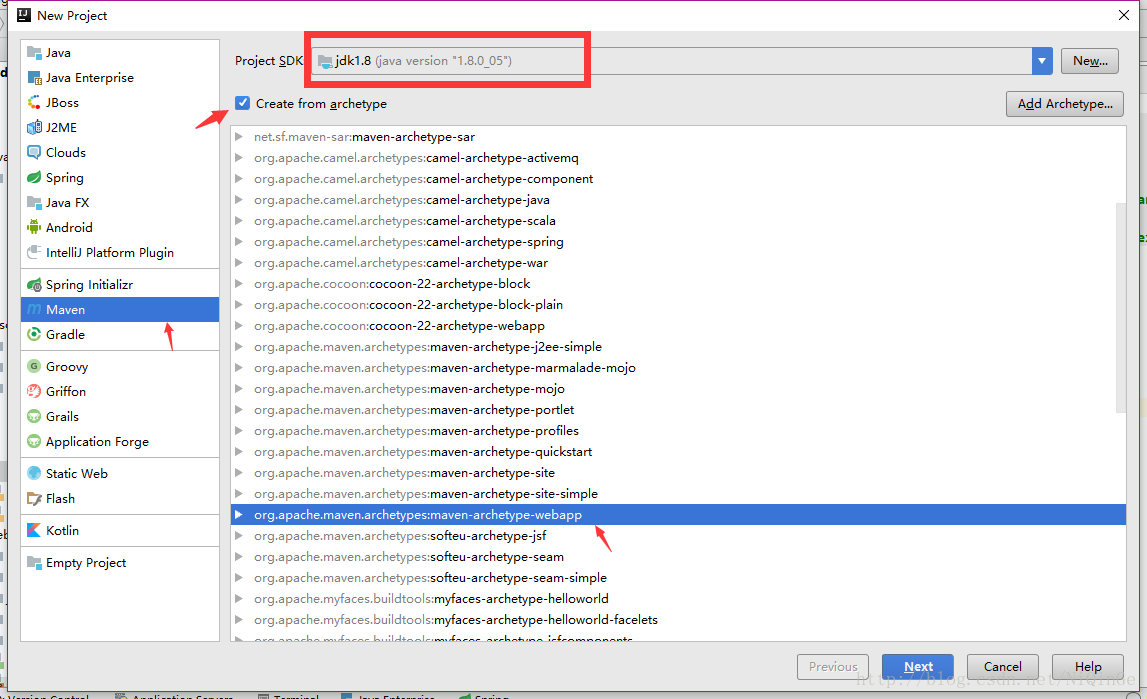Click the Java FX folder icon

[x=34, y=203]
